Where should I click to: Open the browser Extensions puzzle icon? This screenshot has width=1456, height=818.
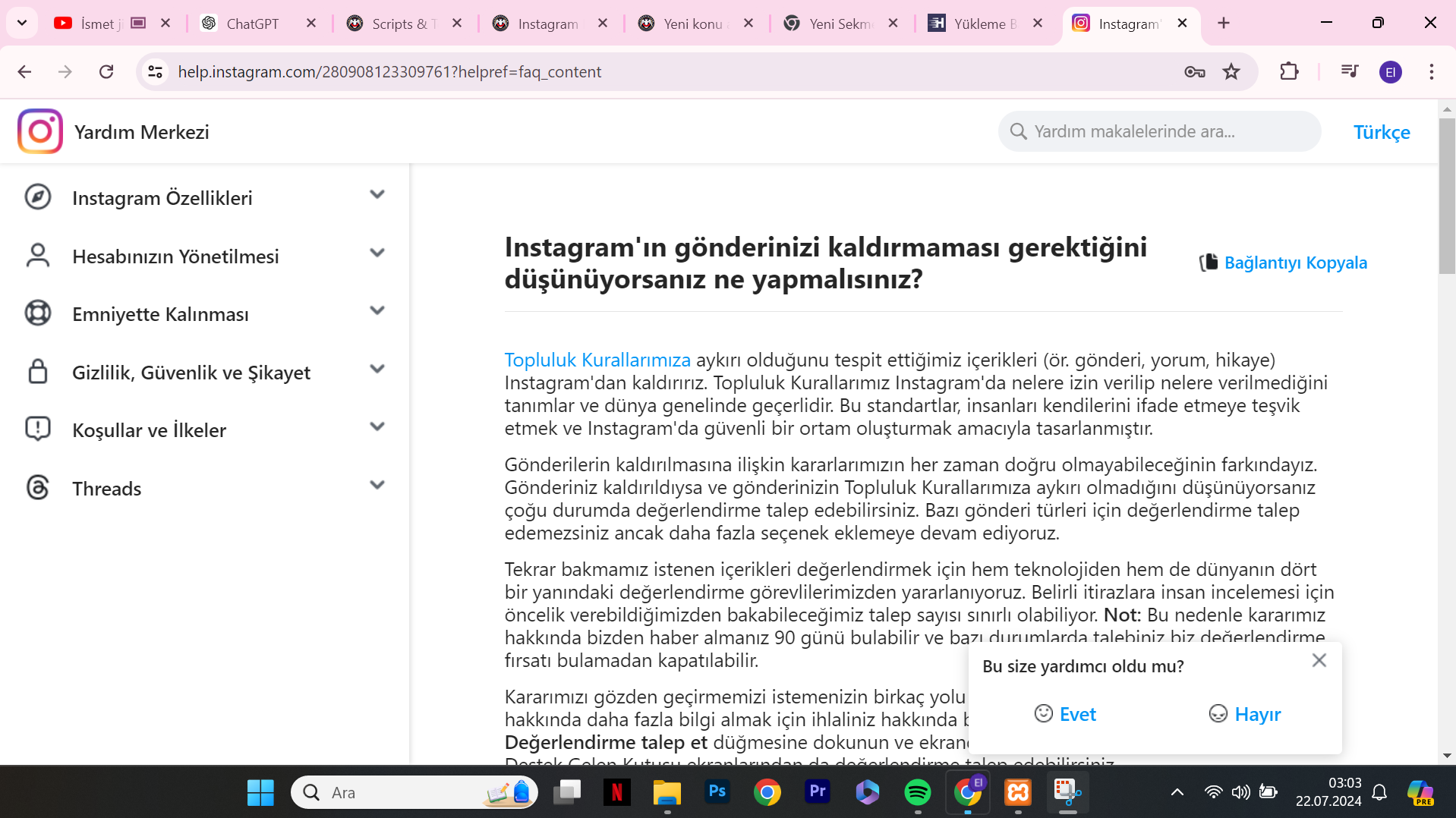point(1289,72)
